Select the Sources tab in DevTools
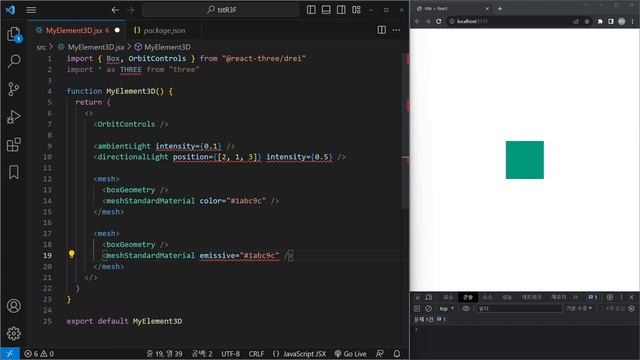 [x=487, y=297]
